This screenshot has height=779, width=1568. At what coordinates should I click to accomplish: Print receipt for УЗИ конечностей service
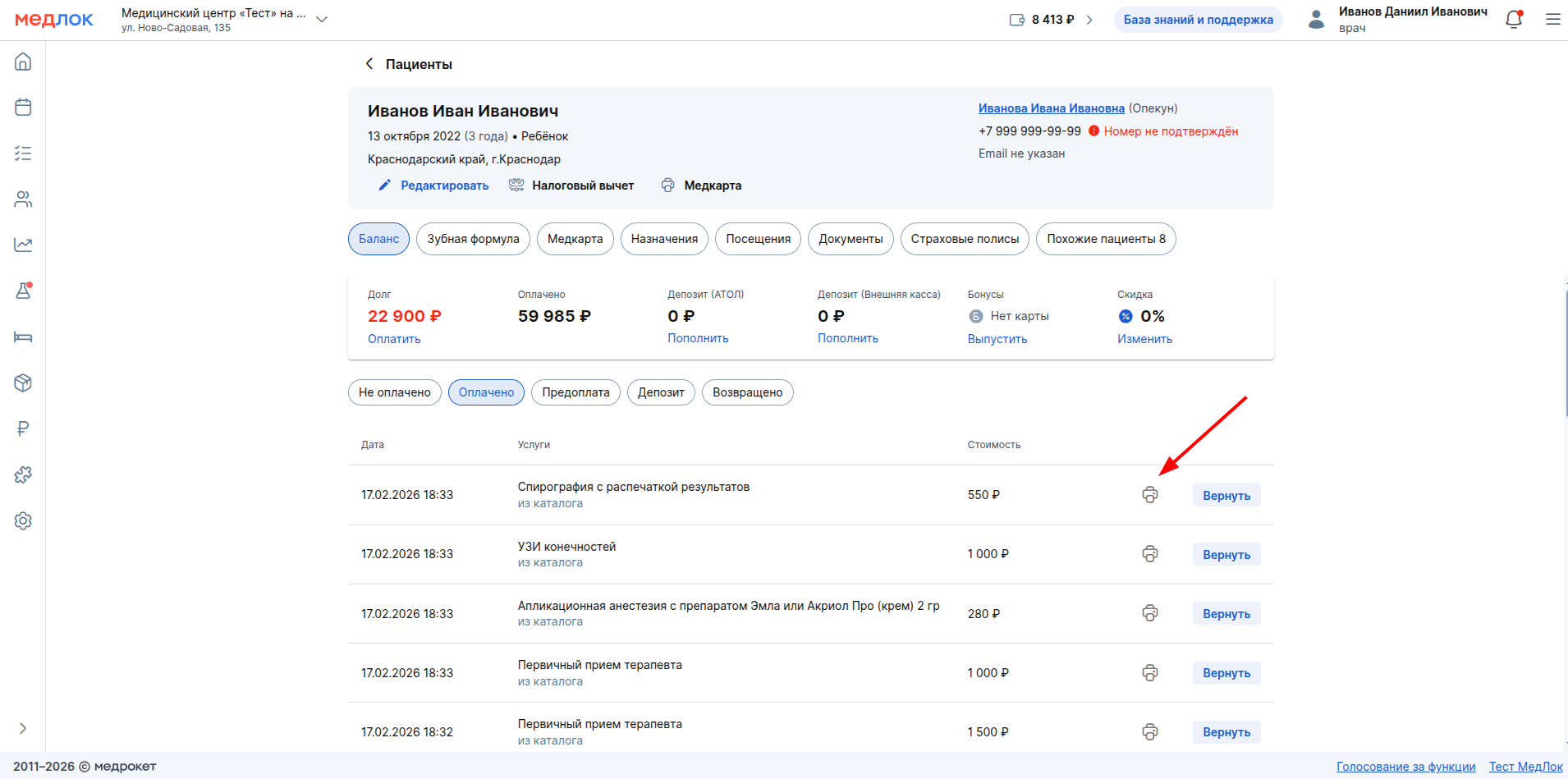click(1150, 554)
